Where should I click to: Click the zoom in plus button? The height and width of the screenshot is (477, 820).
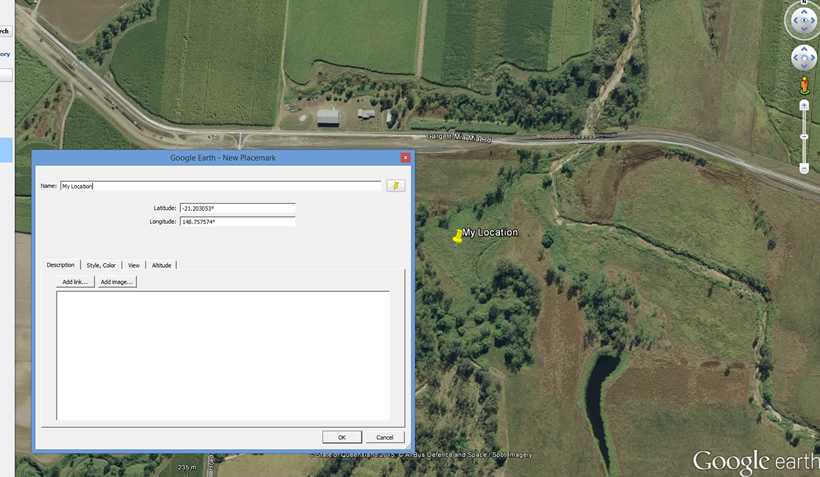click(x=804, y=106)
